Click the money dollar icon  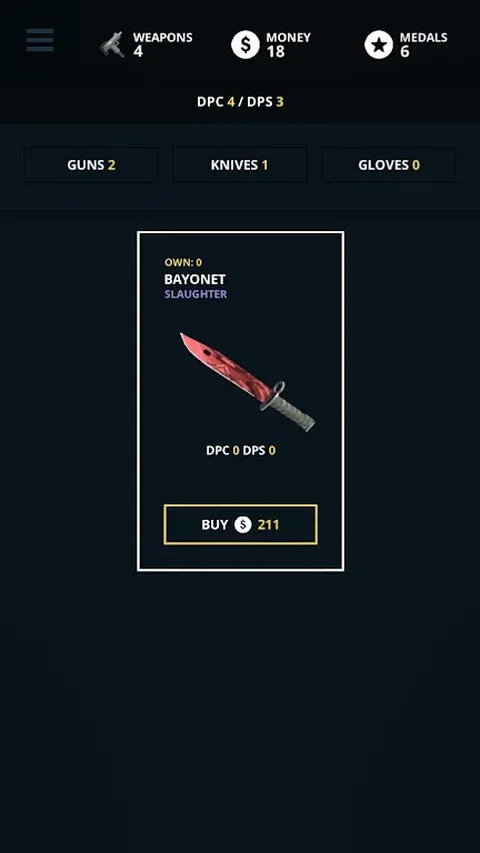[x=245, y=45]
